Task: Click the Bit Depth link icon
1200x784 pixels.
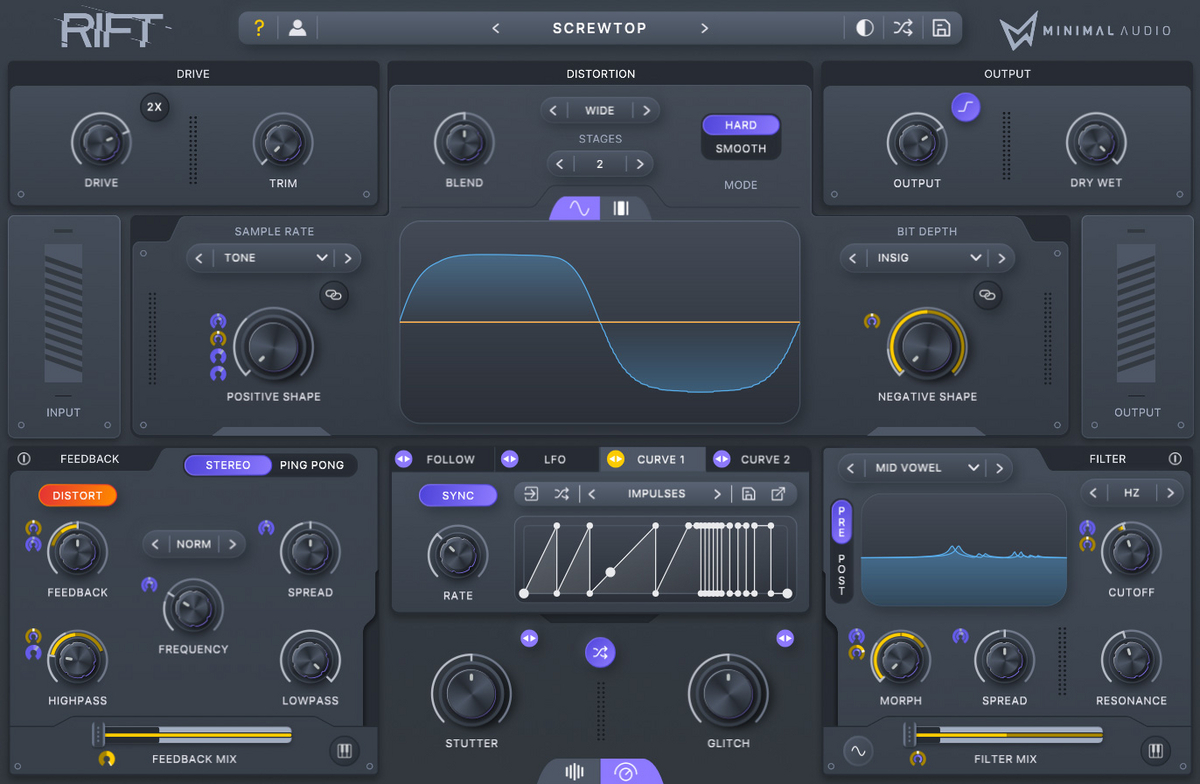Action: coord(987,295)
